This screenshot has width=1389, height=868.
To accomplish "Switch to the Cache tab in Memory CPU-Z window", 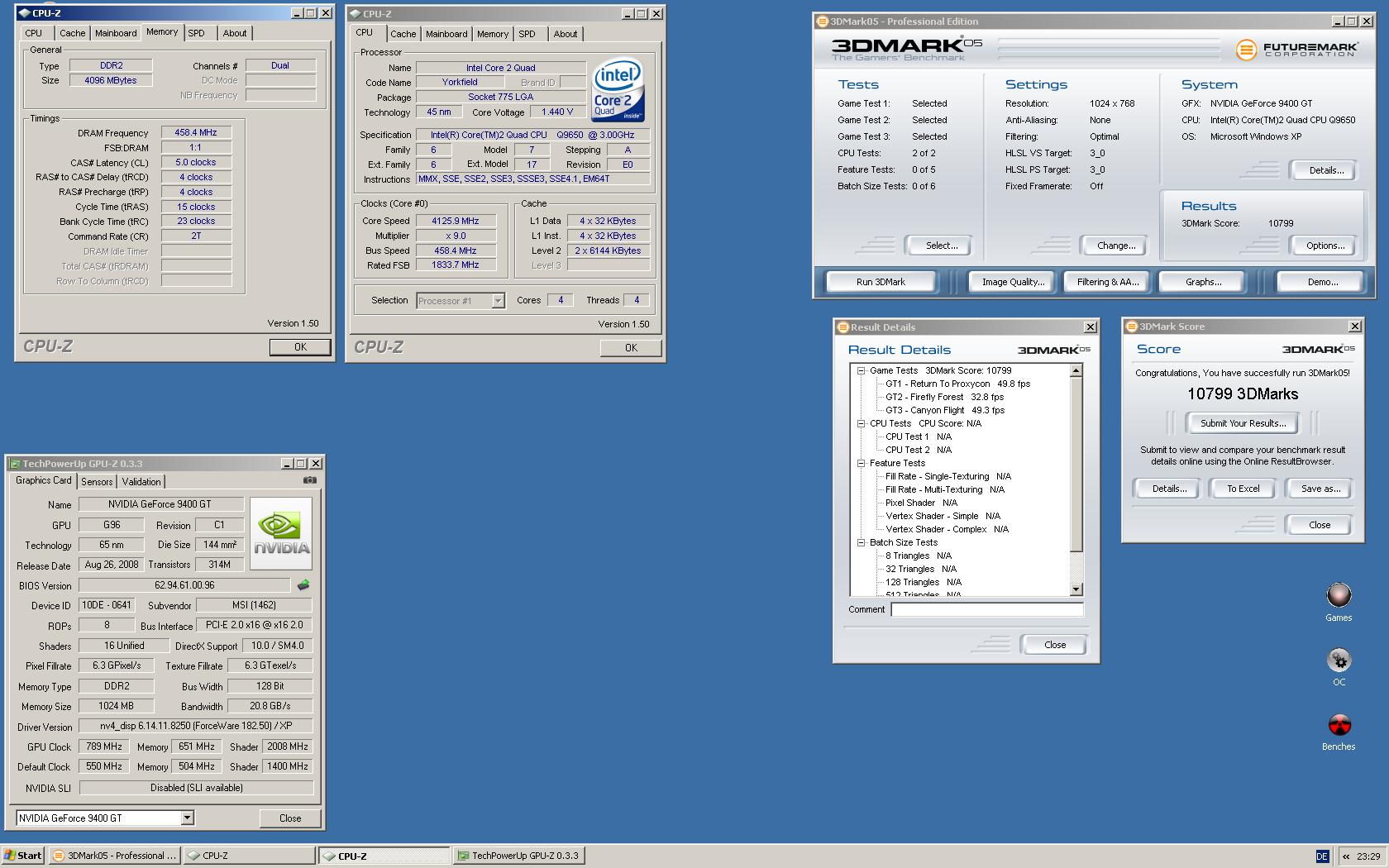I will tap(72, 33).
